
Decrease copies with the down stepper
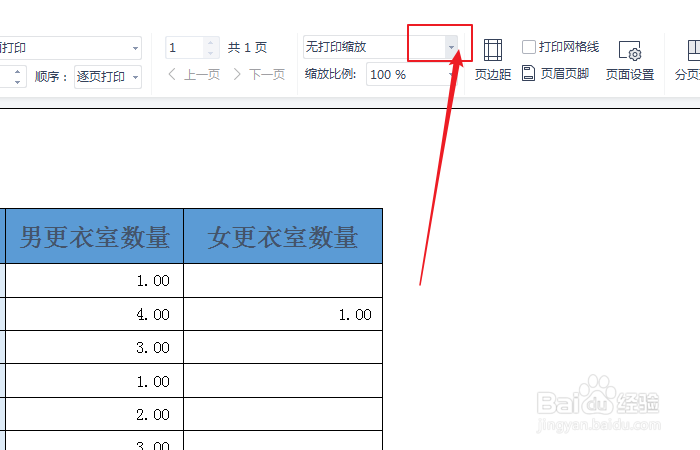pyautogui.click(x=17, y=82)
